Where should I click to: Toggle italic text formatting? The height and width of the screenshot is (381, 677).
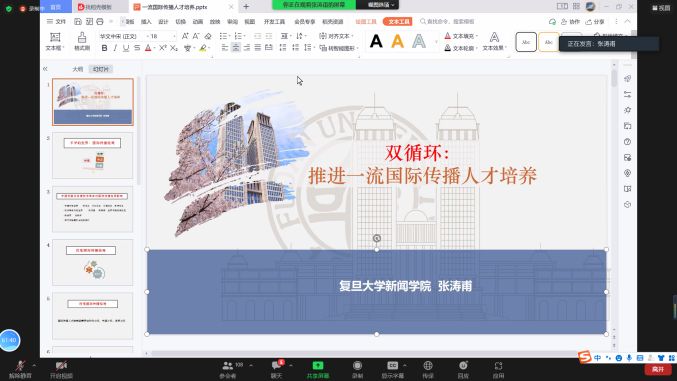(115, 48)
